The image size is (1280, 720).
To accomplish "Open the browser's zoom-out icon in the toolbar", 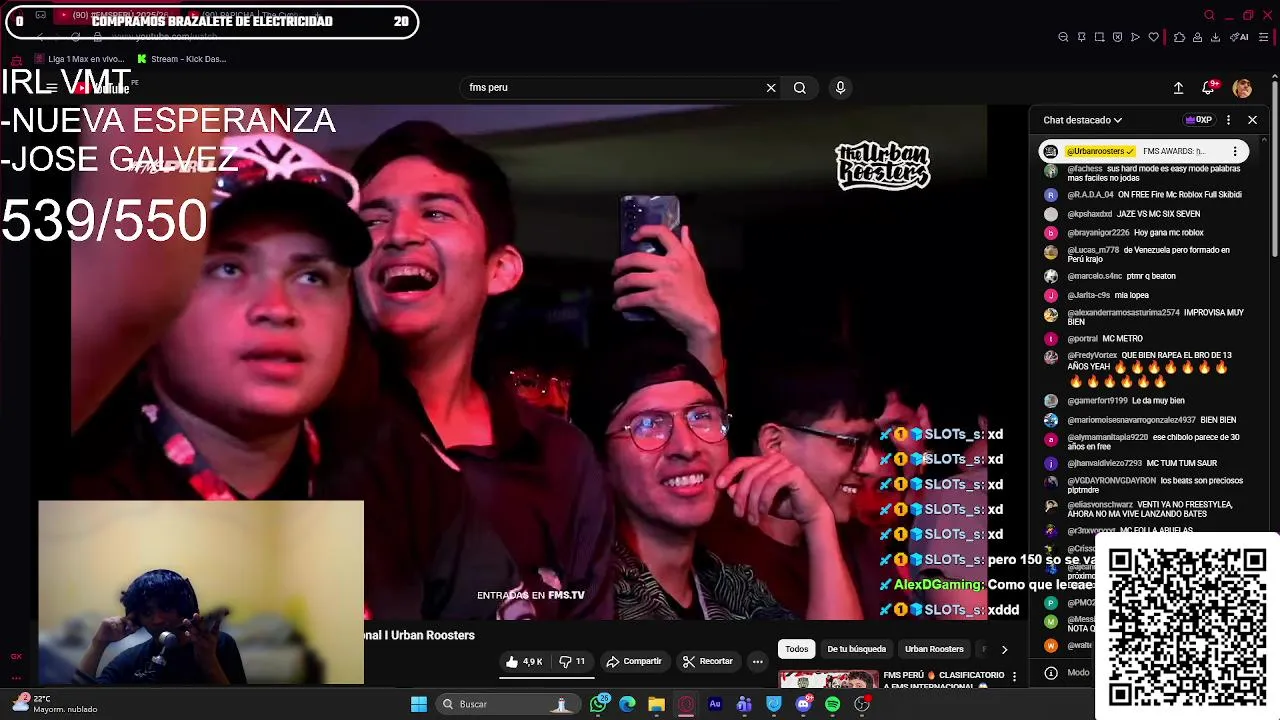I will click(x=1063, y=37).
